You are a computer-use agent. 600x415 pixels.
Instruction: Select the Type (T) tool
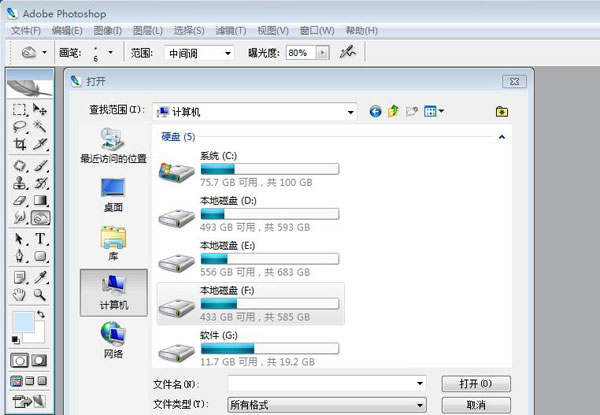coord(41,238)
